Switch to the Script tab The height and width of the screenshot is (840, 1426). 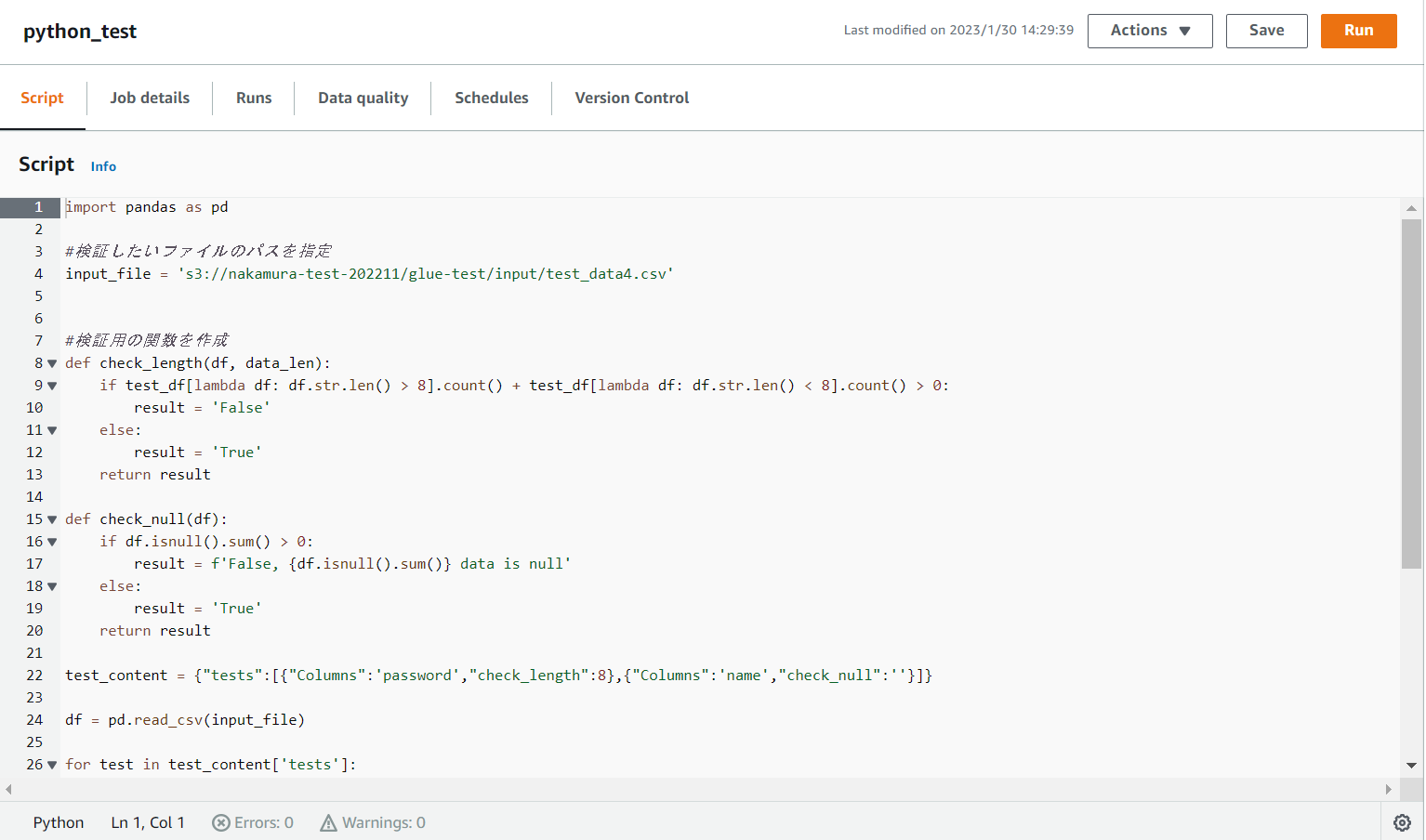coord(42,98)
